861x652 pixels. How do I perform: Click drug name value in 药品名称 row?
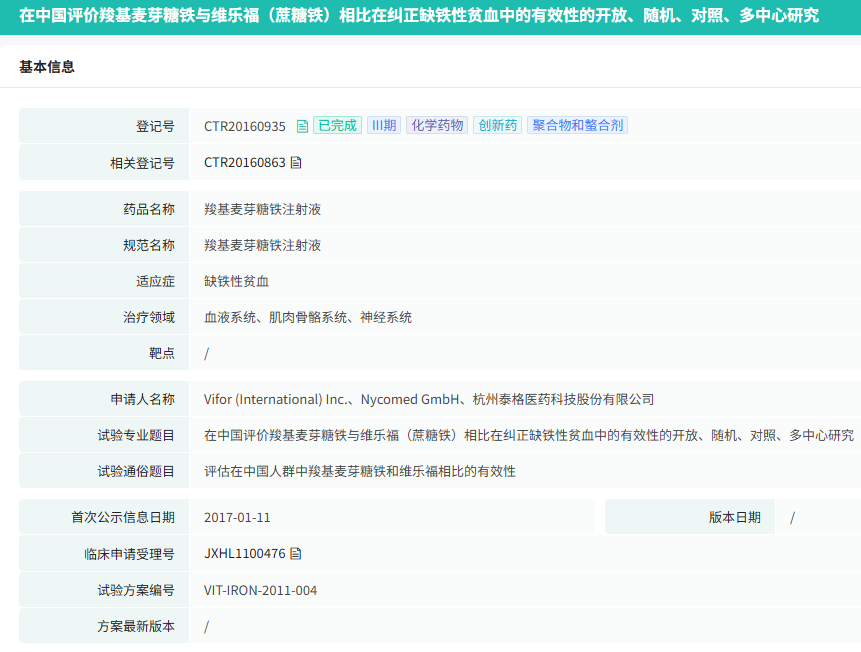262,209
